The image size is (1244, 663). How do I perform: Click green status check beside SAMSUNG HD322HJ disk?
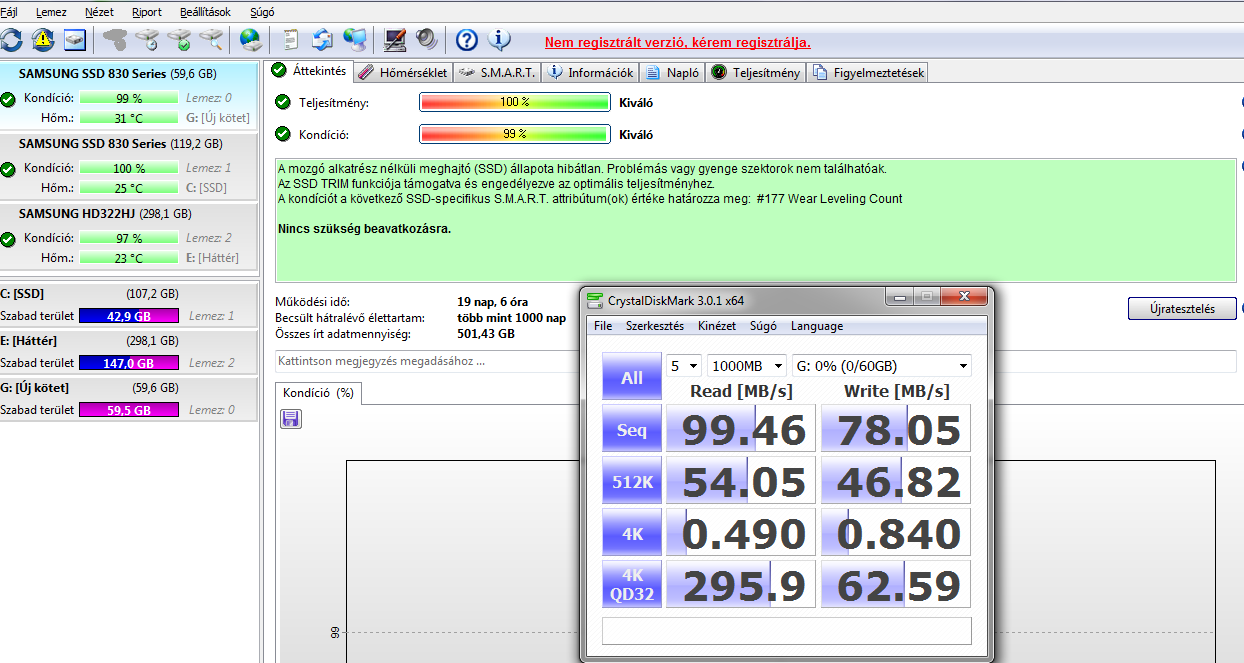[8, 240]
